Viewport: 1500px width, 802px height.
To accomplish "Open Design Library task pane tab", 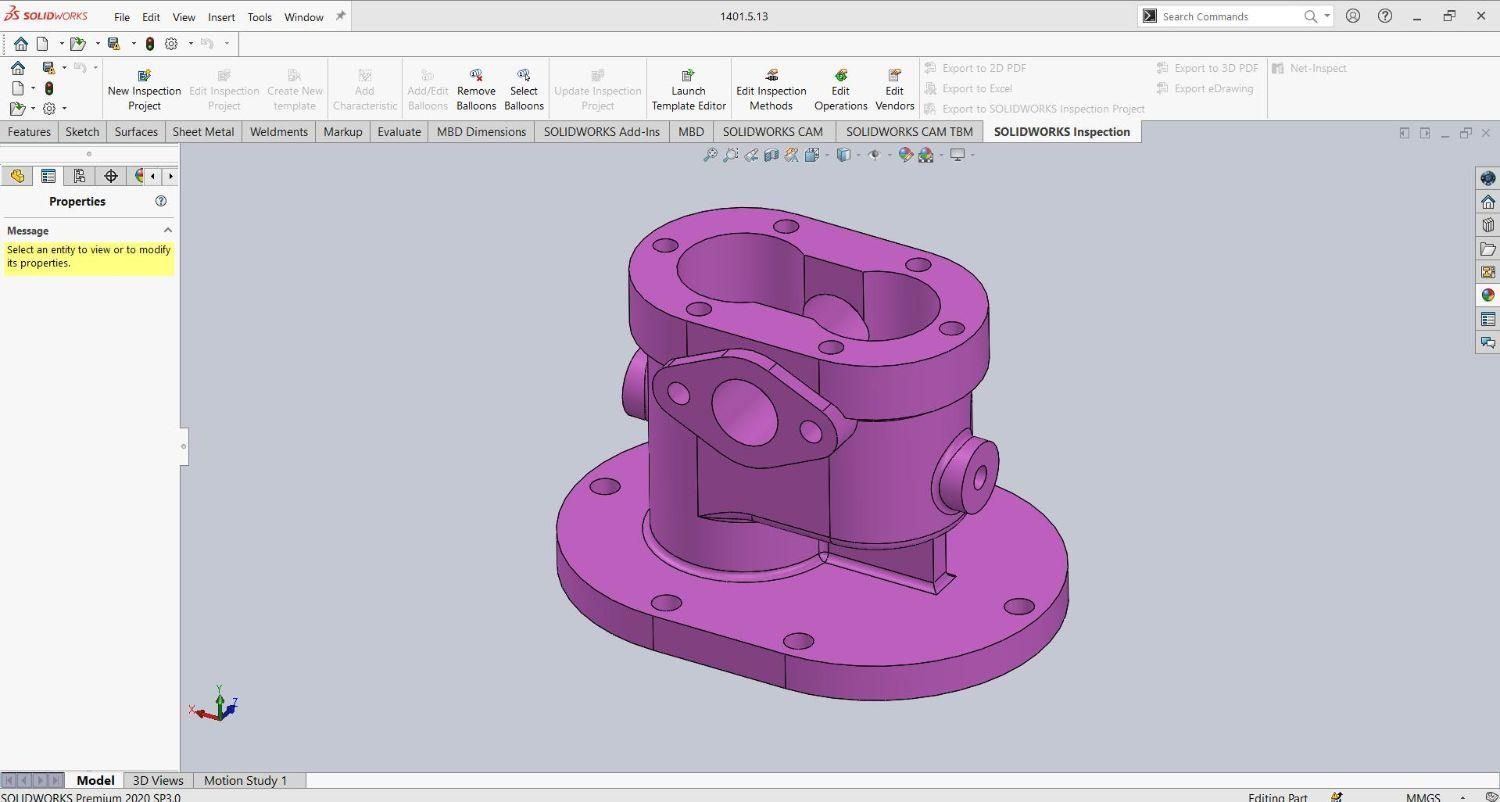I will tap(1488, 225).
